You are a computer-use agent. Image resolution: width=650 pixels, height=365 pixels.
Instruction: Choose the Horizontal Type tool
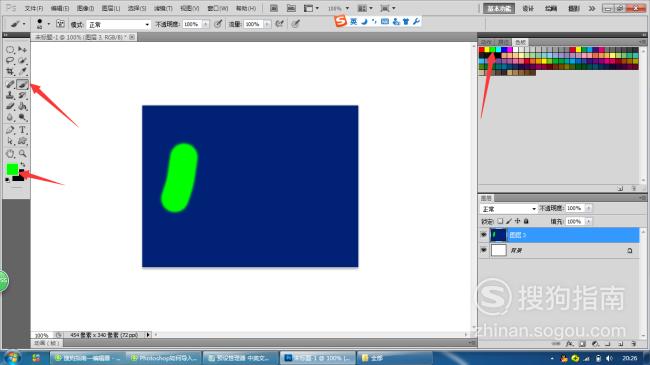pos(22,130)
